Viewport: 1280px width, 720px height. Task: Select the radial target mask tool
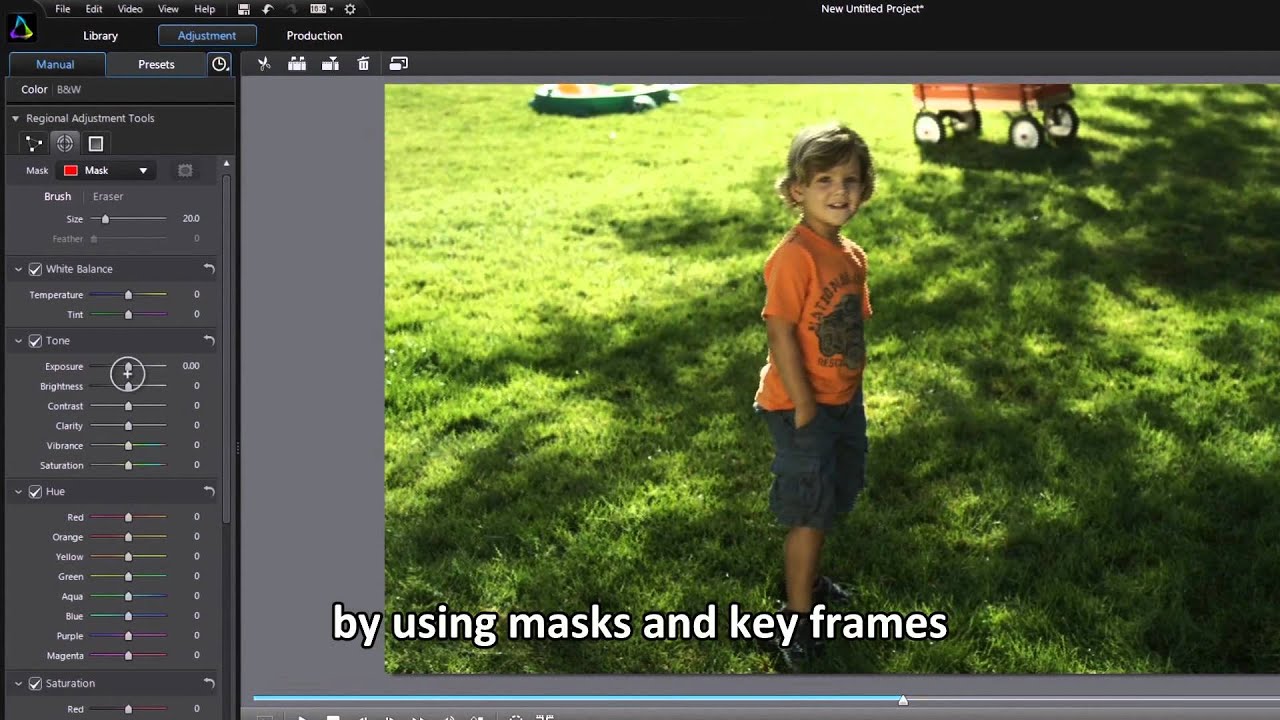[x=65, y=144]
